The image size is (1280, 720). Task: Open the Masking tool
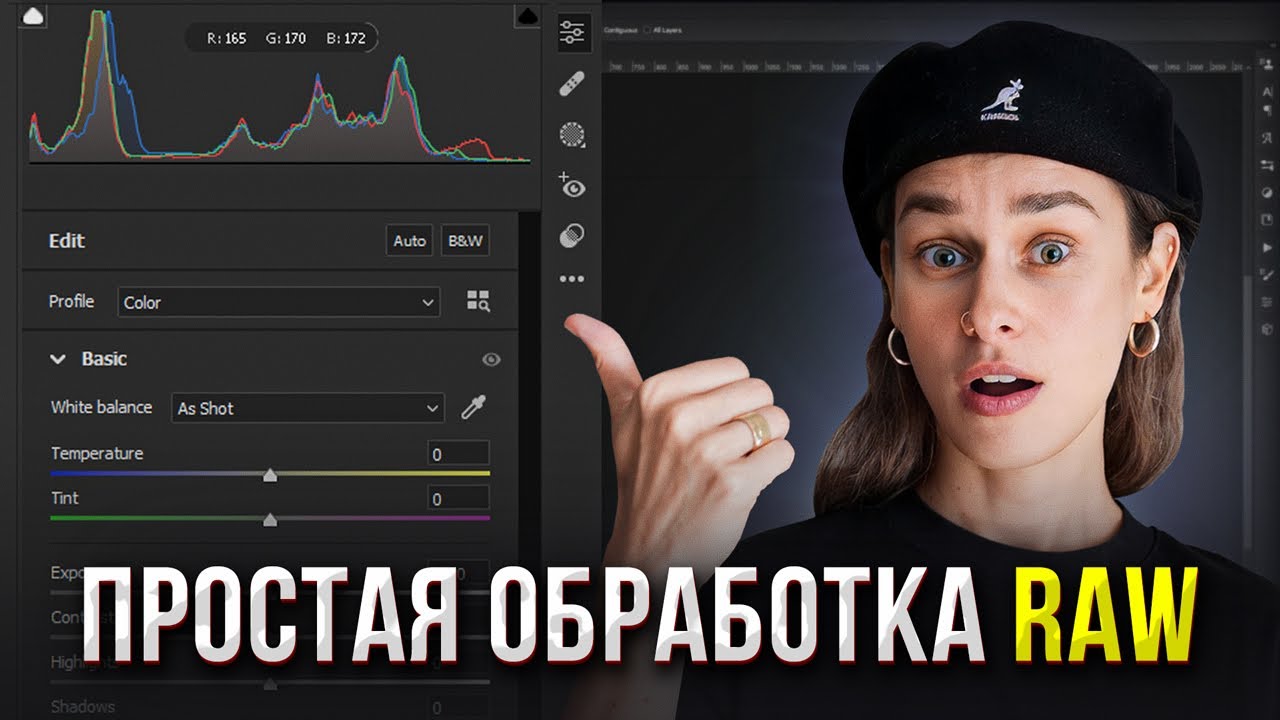(572, 134)
